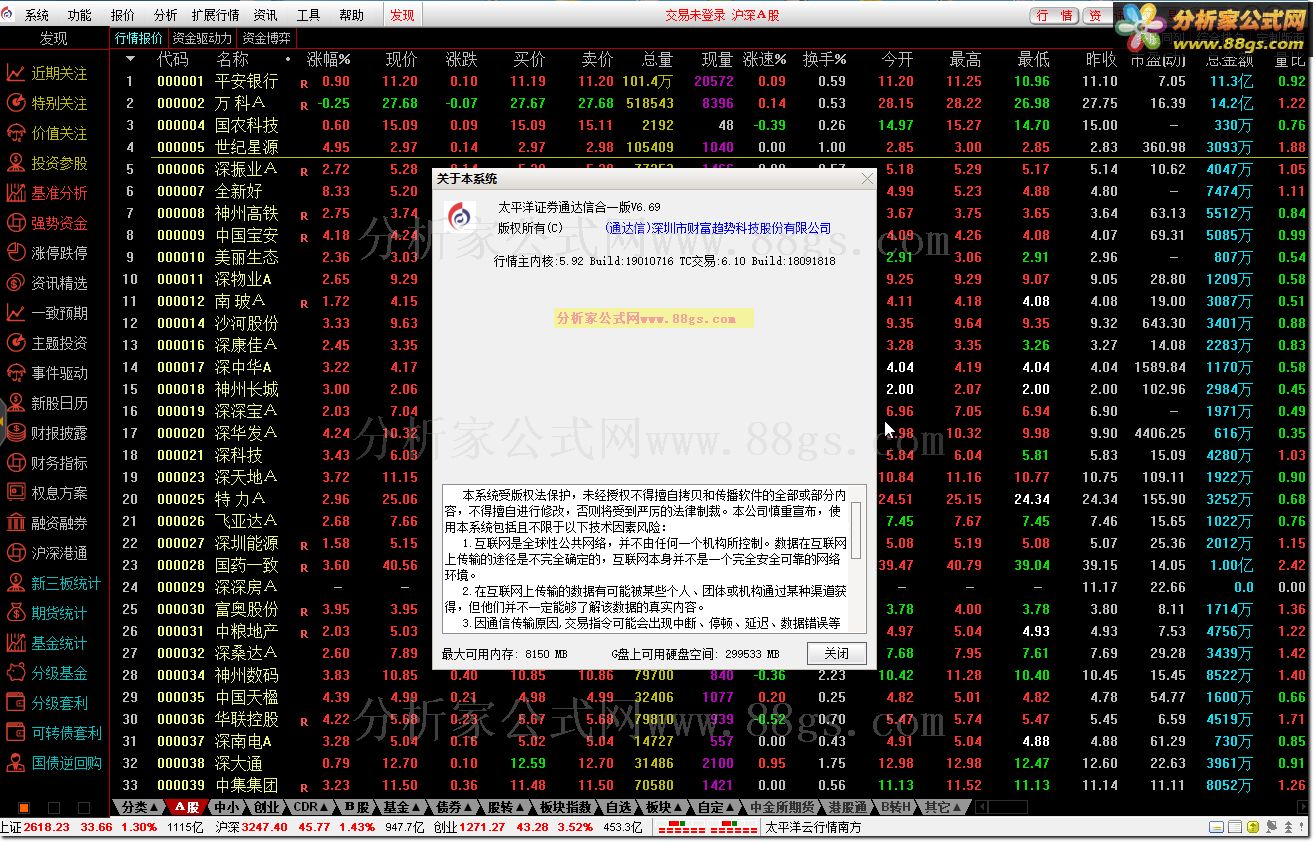The height and width of the screenshot is (842, 1315).
Task: Expand the 债券▲ tab menu
Action: [x=455, y=807]
